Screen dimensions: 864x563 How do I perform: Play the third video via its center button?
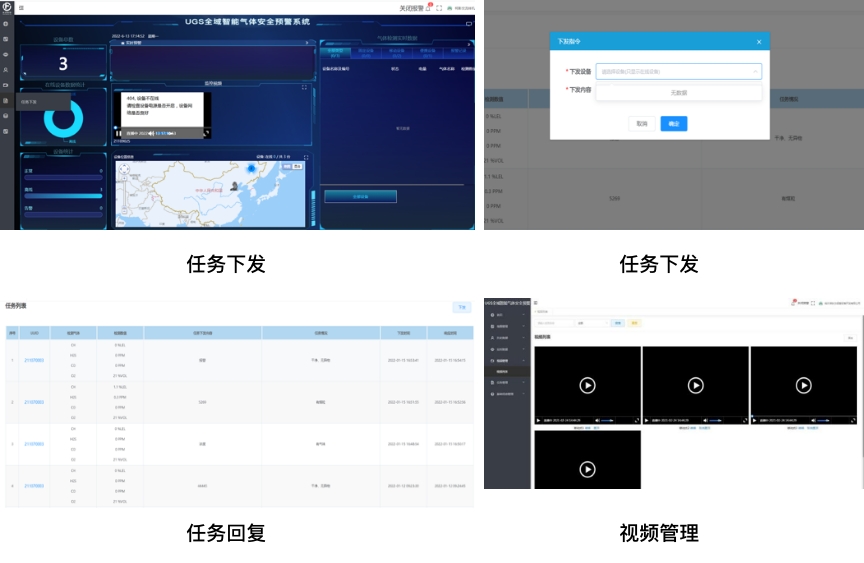tap(803, 386)
